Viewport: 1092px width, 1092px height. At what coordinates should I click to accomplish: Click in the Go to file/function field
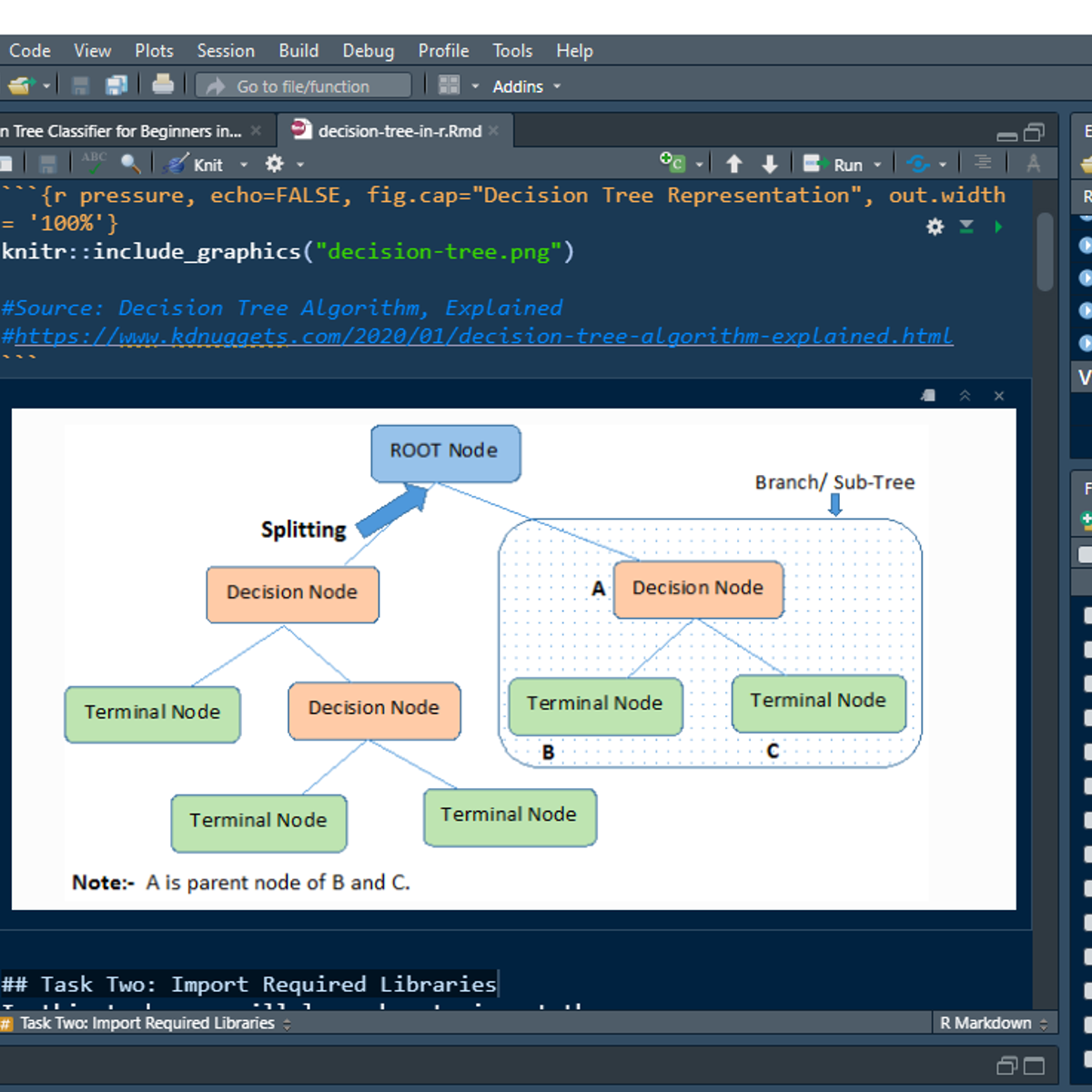pyautogui.click(x=303, y=86)
